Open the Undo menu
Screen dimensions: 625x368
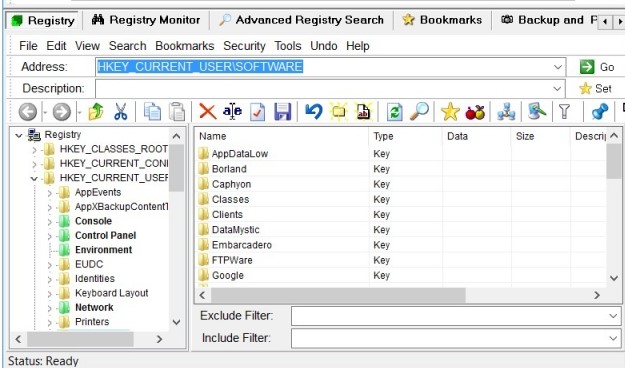point(324,46)
